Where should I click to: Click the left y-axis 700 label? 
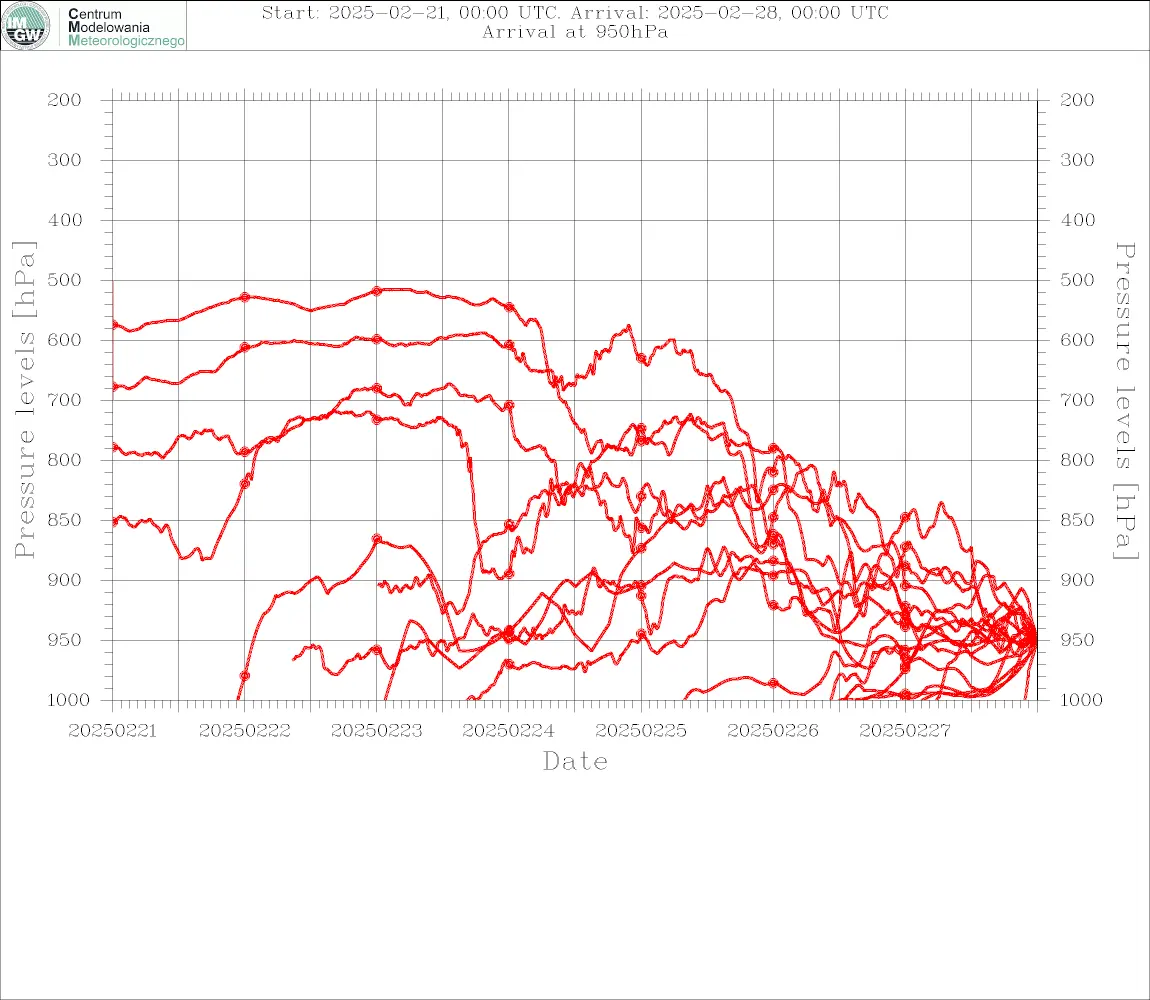(65, 401)
